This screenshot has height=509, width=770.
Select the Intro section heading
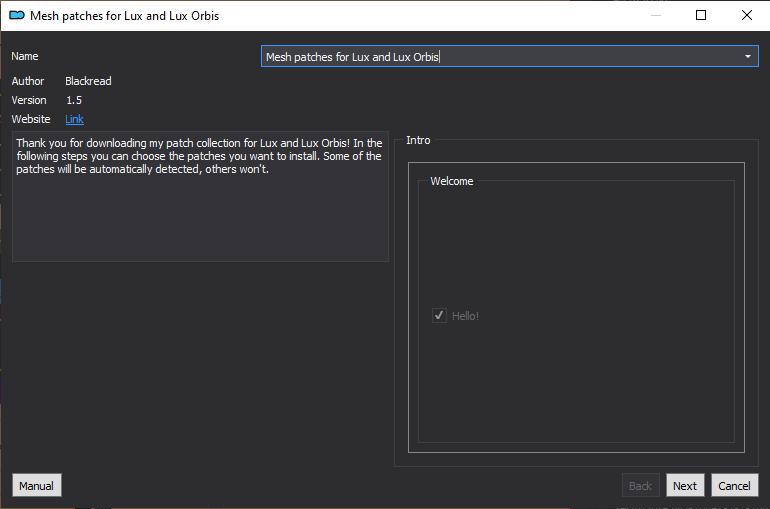418,140
